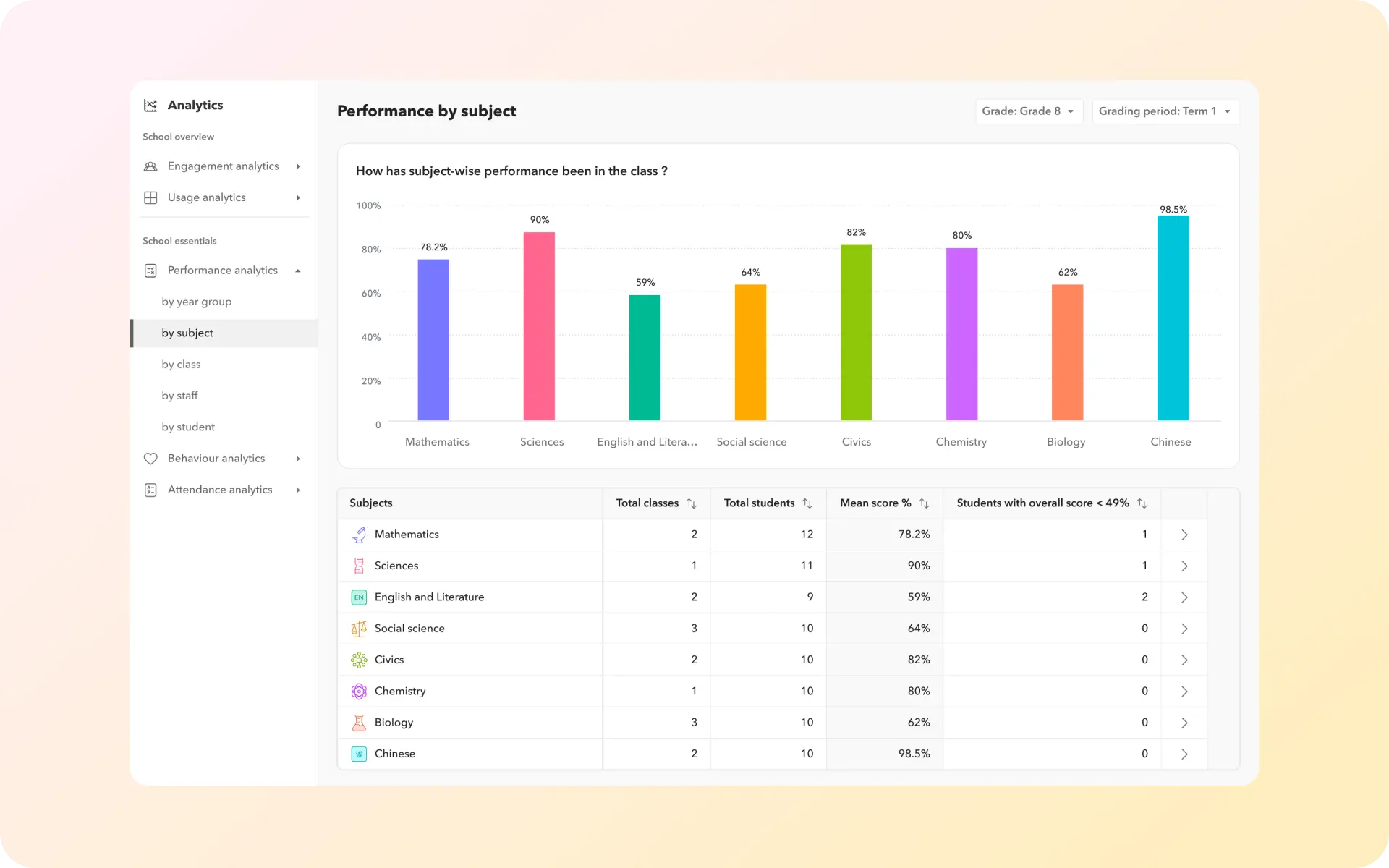Viewport: 1389px width, 868px height.
Task: Click the Civics flower icon in table
Action: point(359,660)
